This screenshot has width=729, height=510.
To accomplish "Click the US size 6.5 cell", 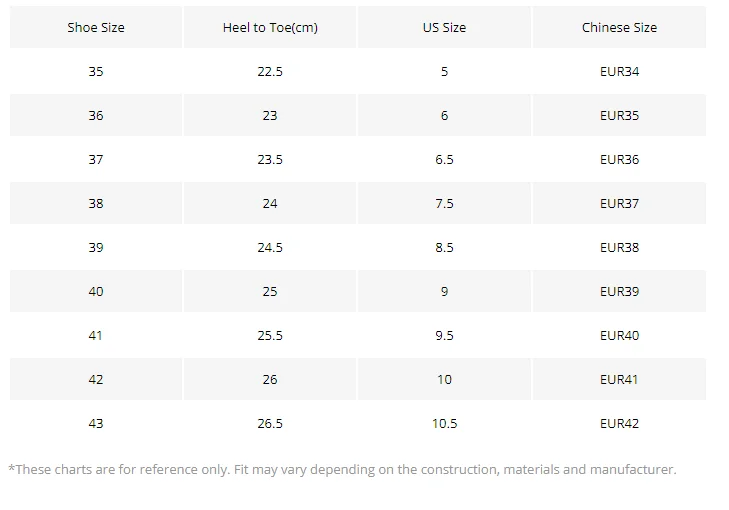I will click(444, 159).
